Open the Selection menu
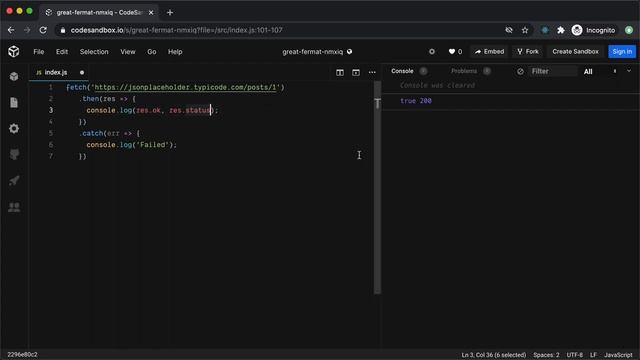Screen dimensions: 640x360 click(94, 52)
